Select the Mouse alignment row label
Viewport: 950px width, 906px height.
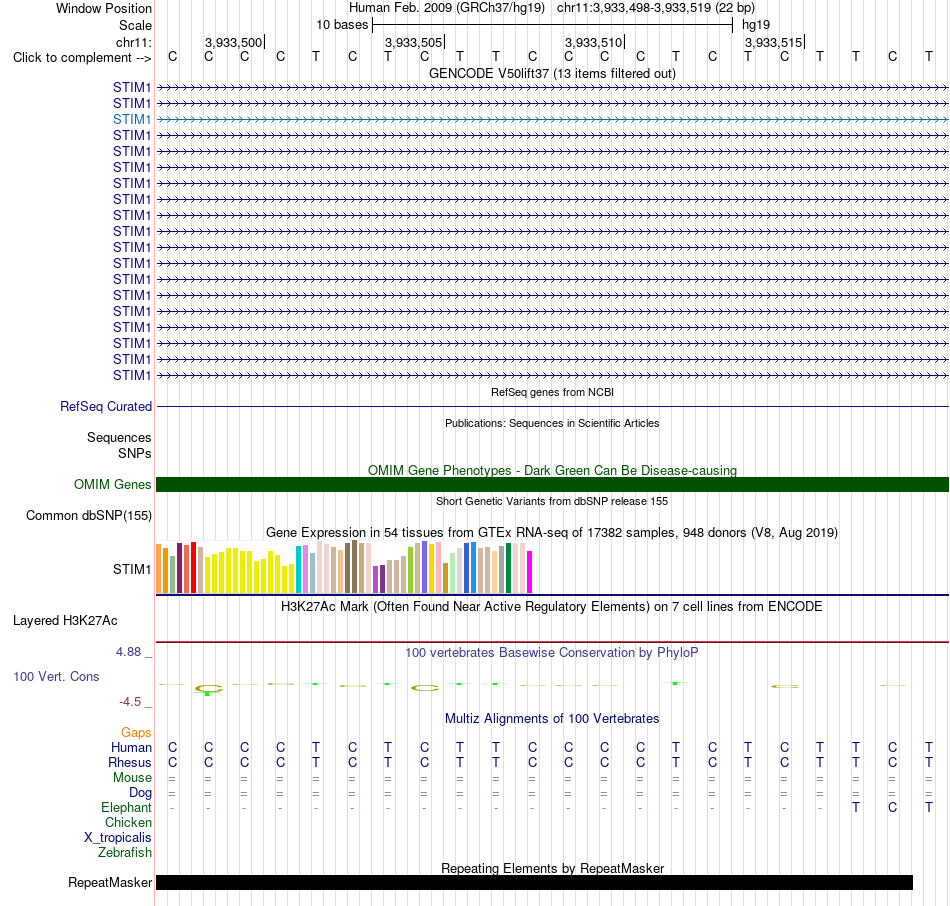tap(132, 778)
